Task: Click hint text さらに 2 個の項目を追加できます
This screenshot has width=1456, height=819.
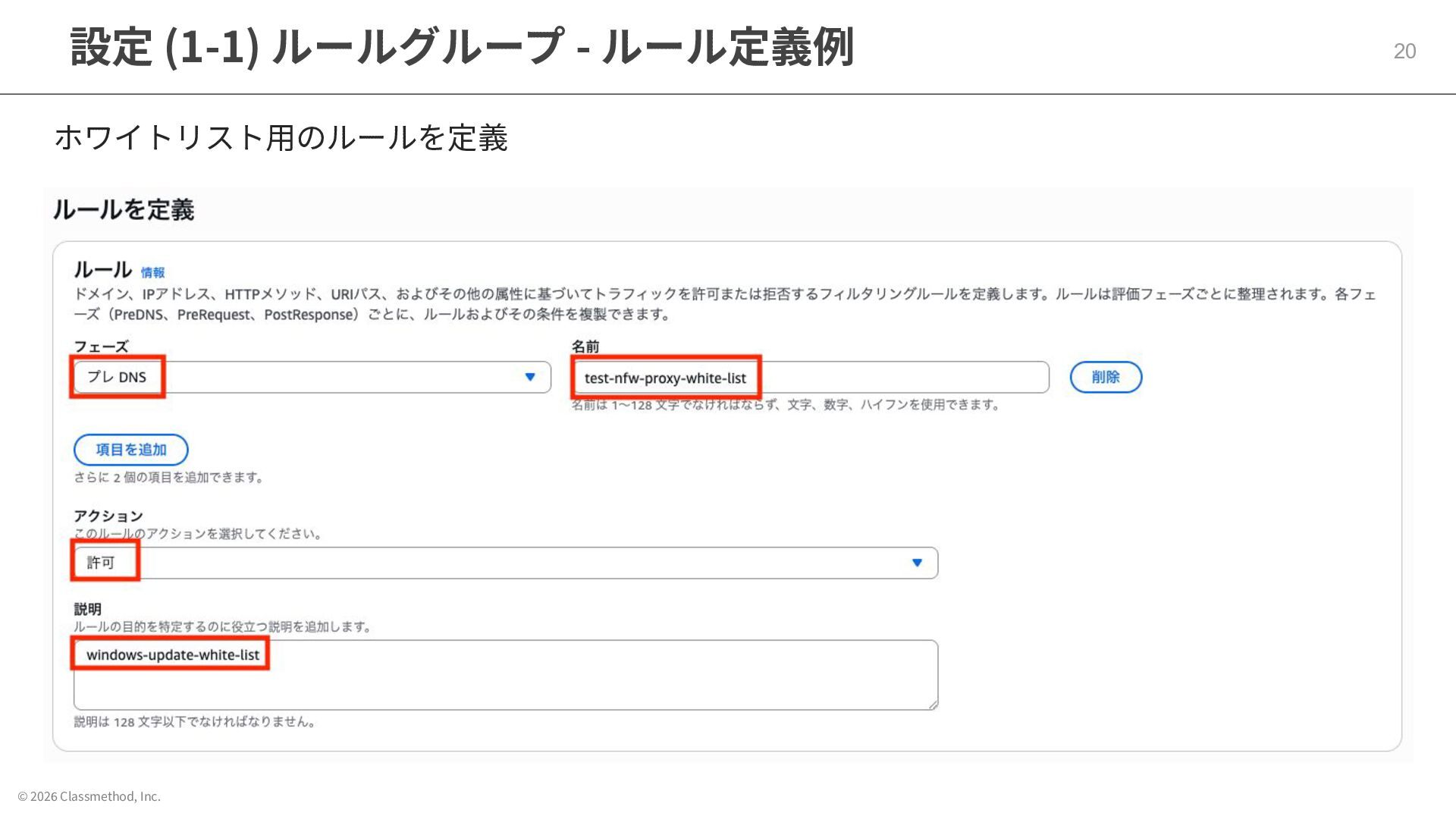Action: pos(168,477)
